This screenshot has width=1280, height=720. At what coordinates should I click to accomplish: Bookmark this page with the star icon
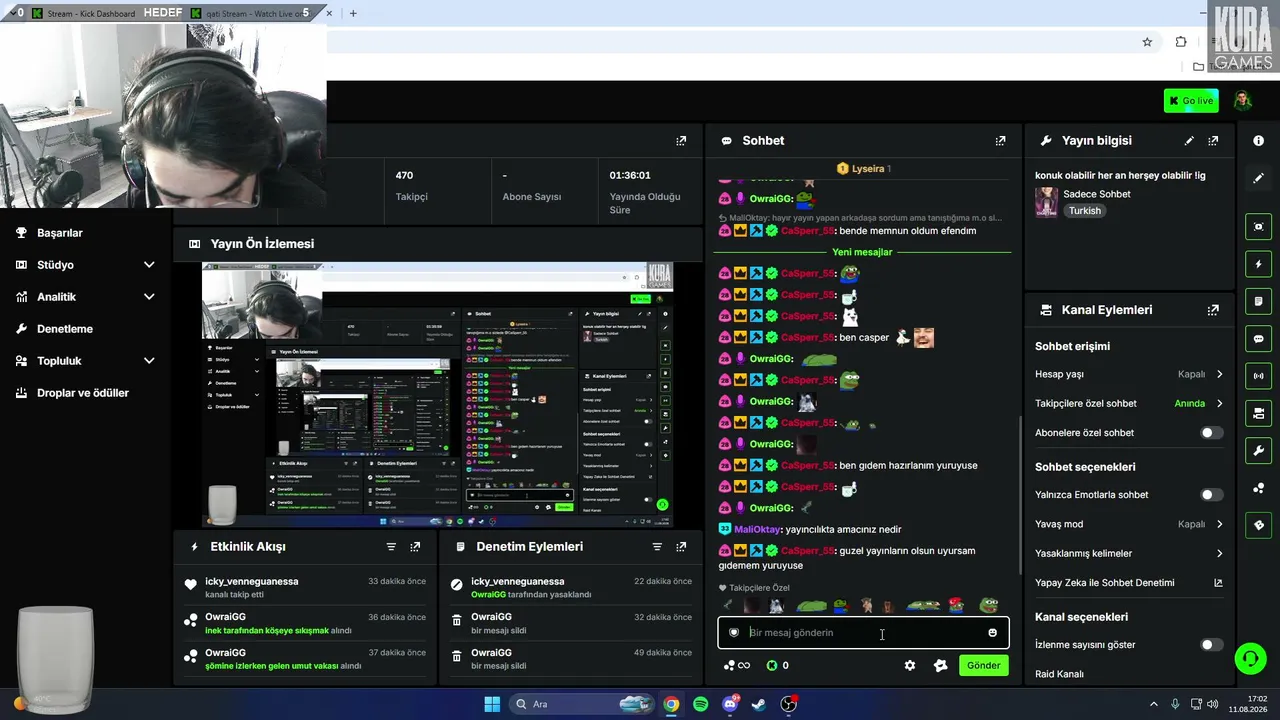coord(1147,42)
